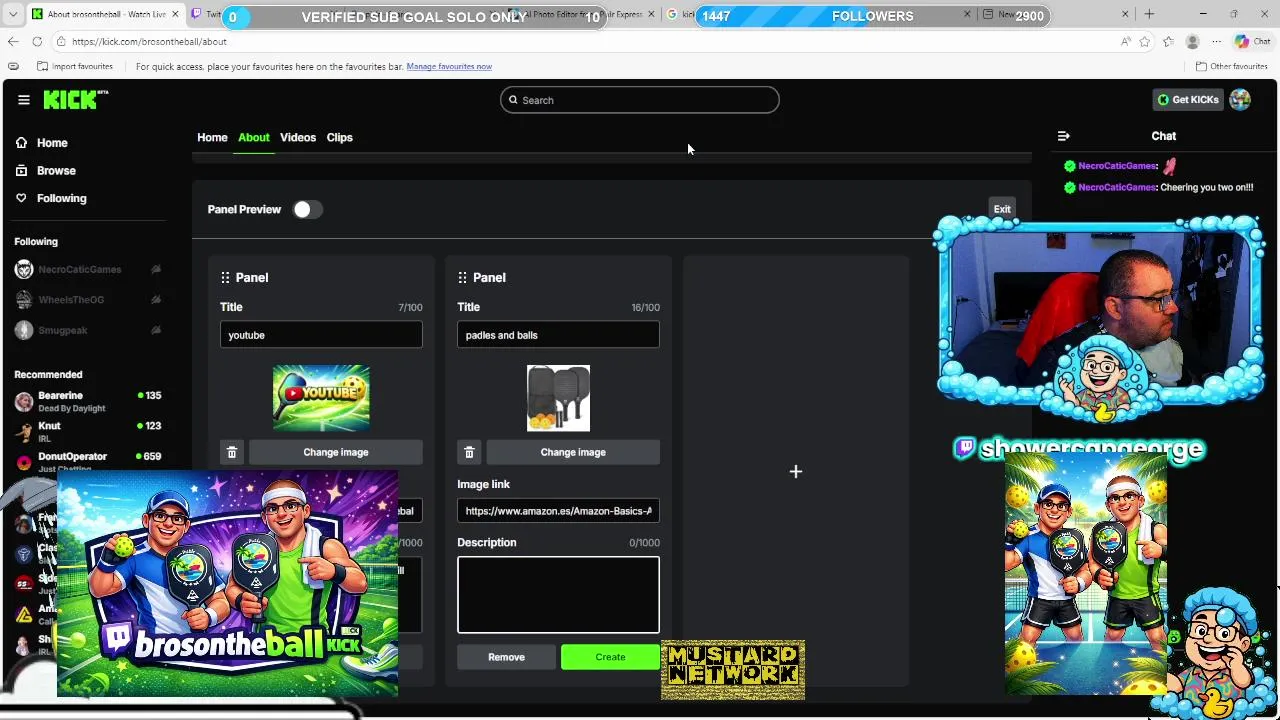Click the browser address bar URL
The image size is (1280, 720).
tap(149, 41)
